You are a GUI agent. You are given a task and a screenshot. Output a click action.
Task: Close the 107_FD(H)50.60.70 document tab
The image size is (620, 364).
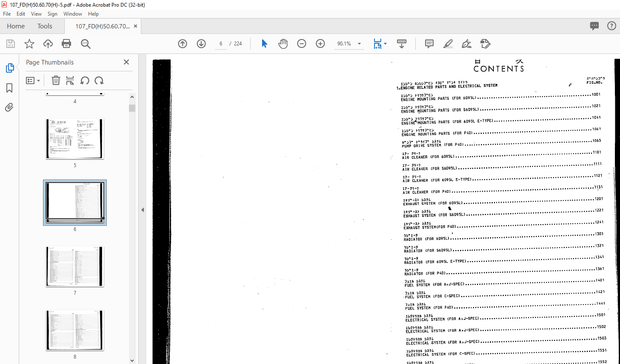click(x=135, y=26)
